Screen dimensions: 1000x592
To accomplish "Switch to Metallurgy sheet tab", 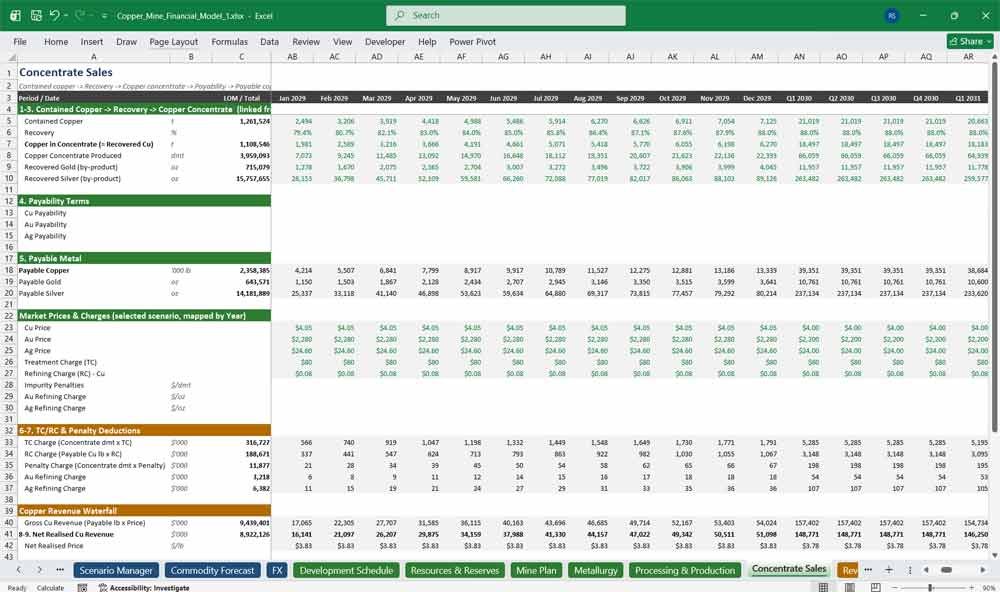I will coord(596,570).
